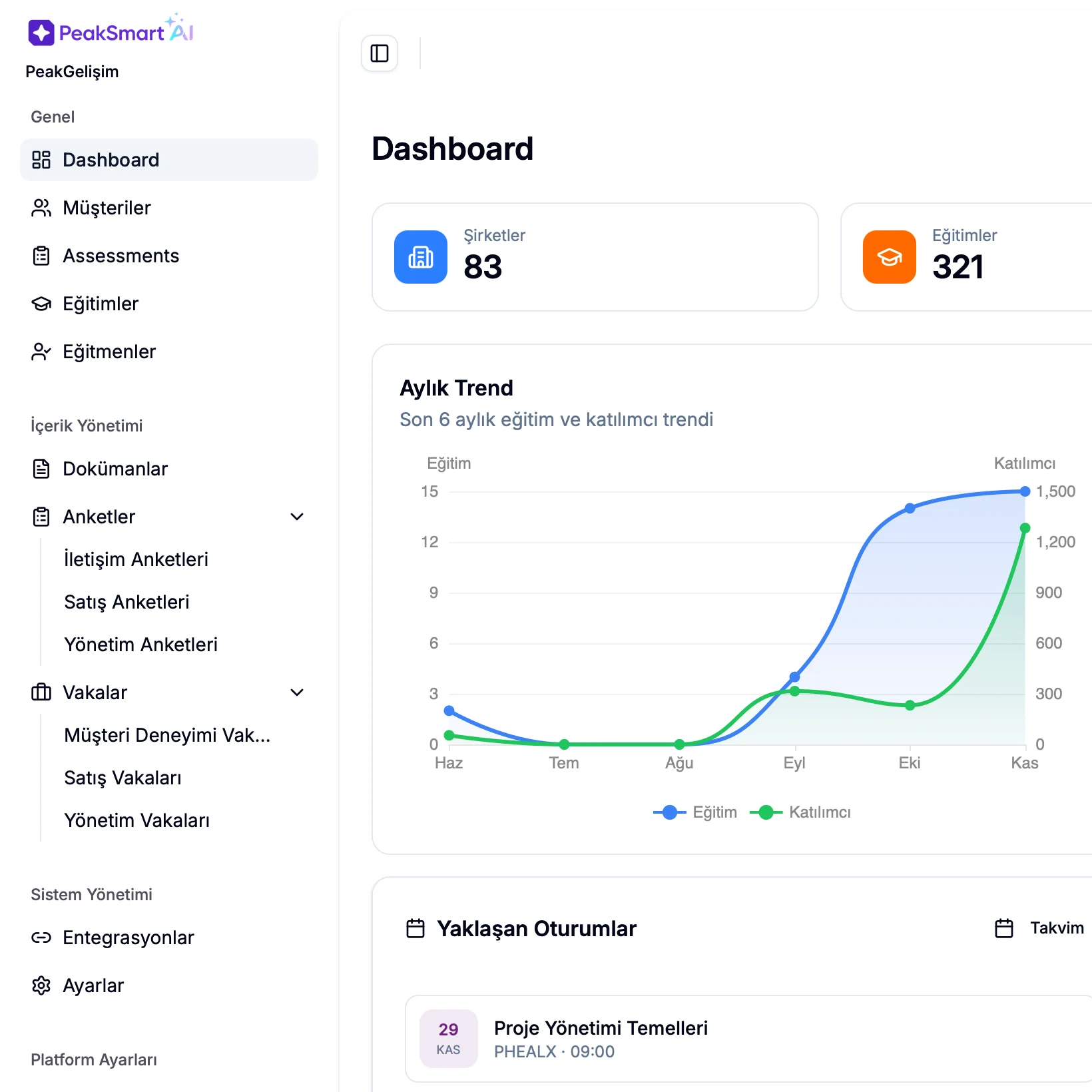Viewport: 1092px width, 1092px height.
Task: Open Dashboard from the sidebar
Action: 111,160
